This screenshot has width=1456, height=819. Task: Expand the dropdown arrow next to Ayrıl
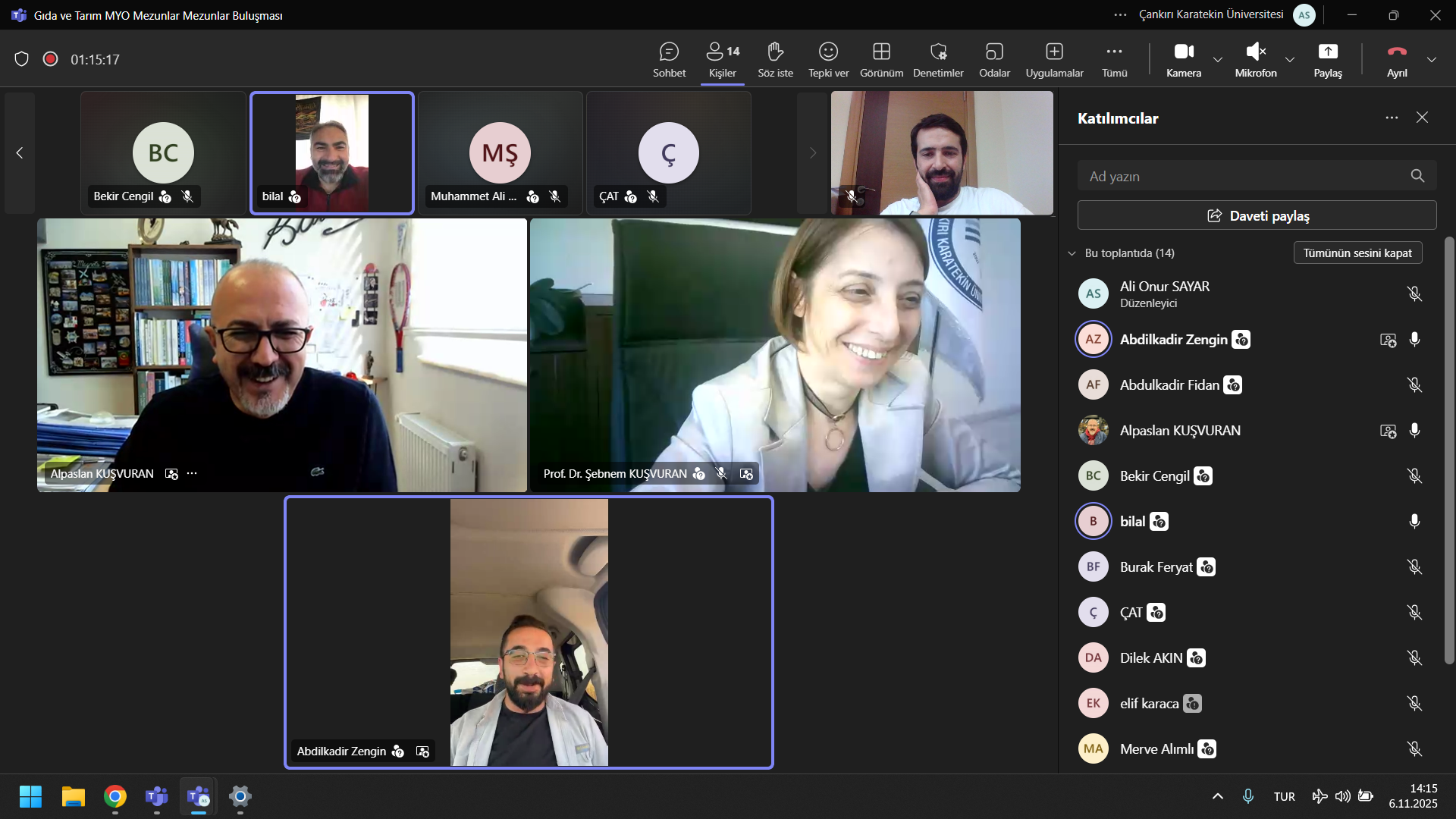(1432, 60)
